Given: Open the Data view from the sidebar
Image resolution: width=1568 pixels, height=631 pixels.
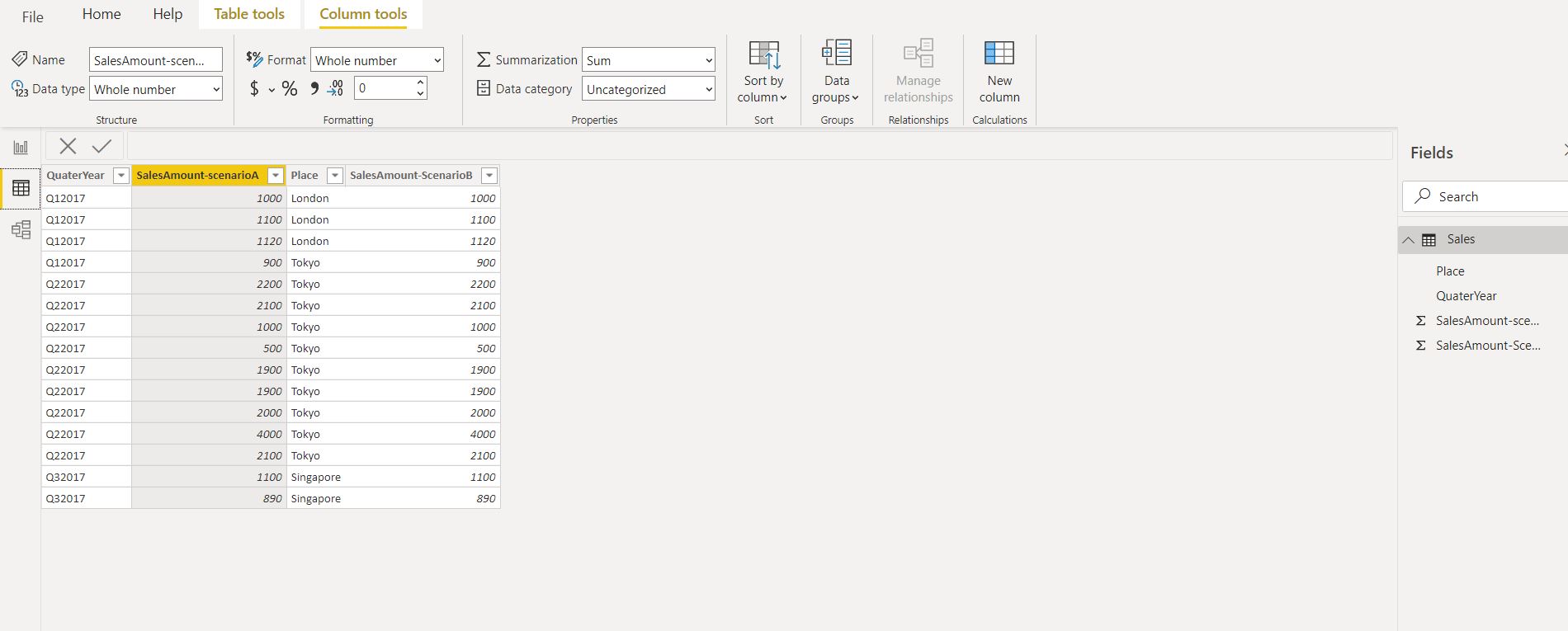Looking at the screenshot, I should pyautogui.click(x=21, y=188).
